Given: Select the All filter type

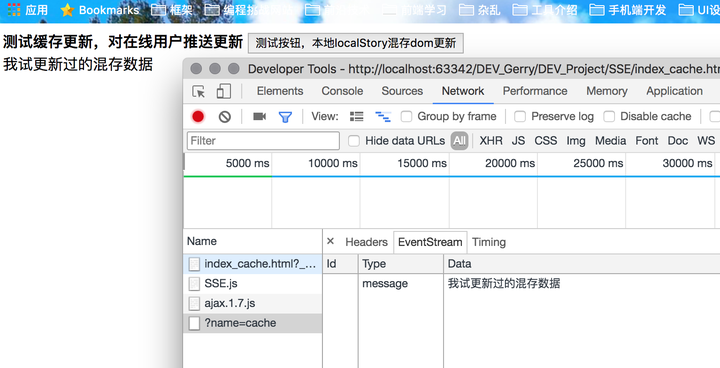Looking at the screenshot, I should (x=459, y=141).
